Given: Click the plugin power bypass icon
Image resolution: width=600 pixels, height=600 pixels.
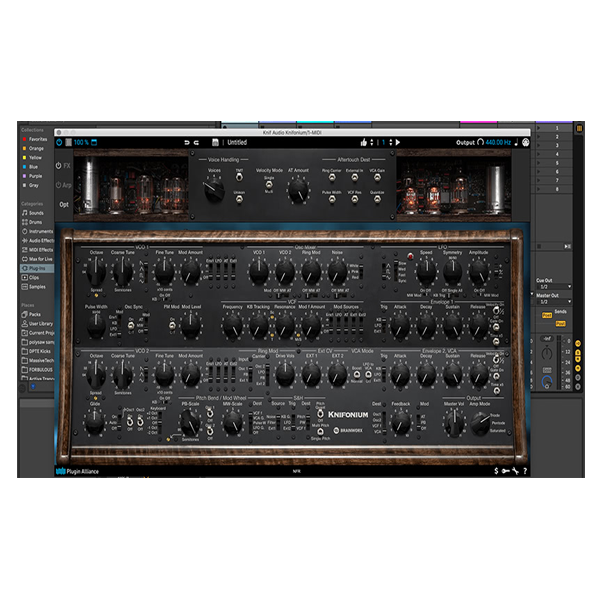Looking at the screenshot, I should (59, 142).
